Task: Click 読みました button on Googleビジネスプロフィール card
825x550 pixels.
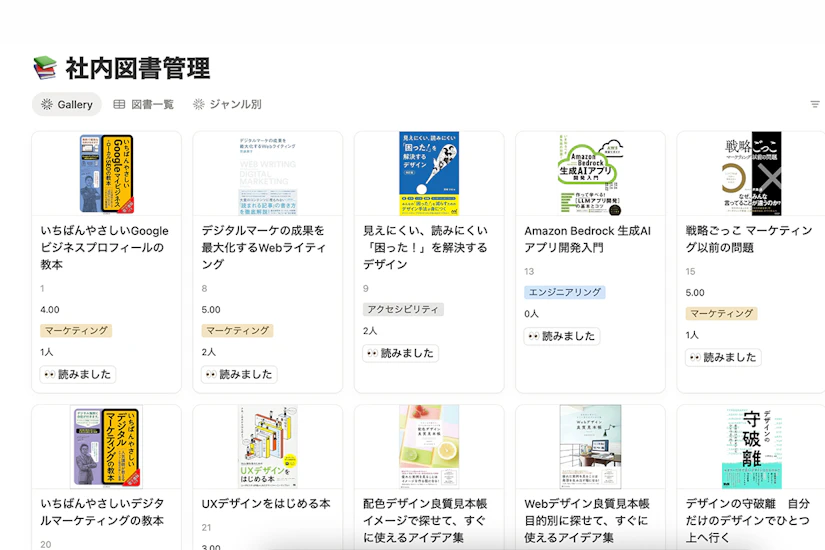Action: point(78,375)
